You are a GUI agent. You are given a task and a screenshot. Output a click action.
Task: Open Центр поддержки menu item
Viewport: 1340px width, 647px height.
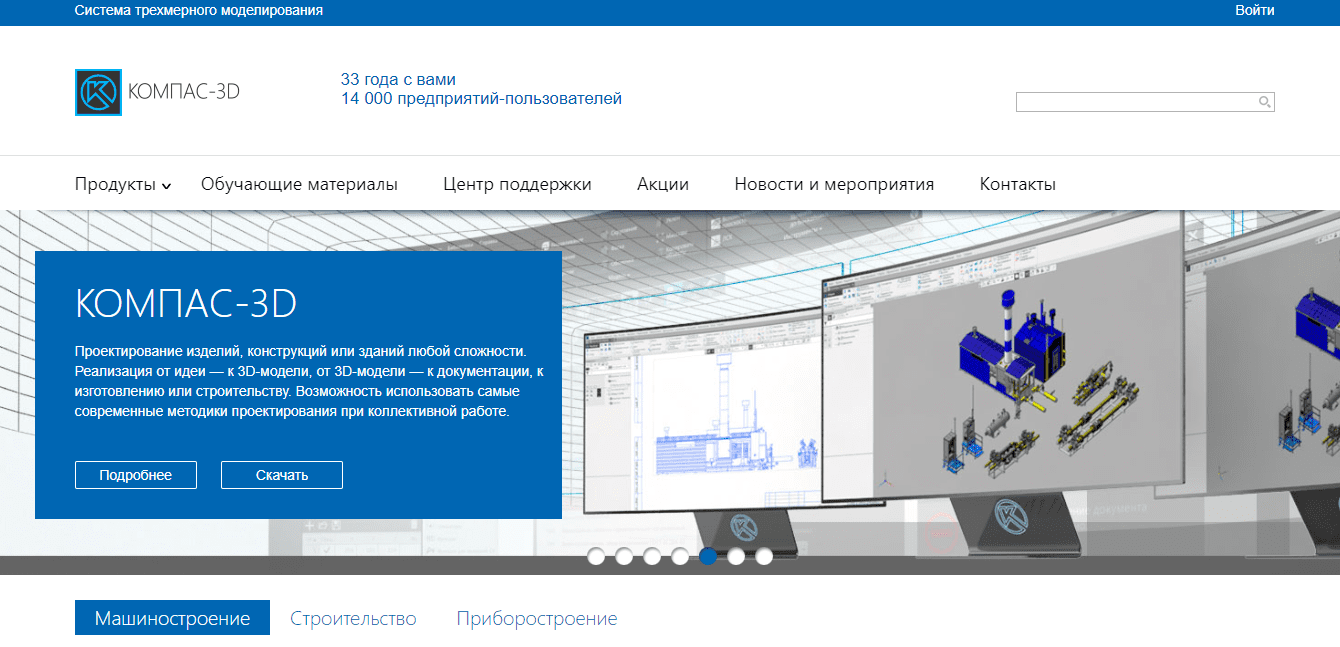[517, 184]
